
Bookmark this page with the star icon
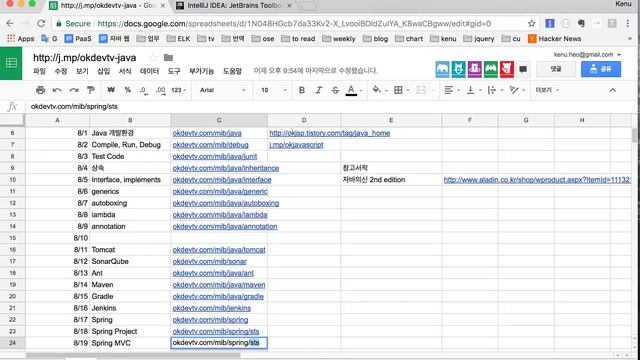531,23
